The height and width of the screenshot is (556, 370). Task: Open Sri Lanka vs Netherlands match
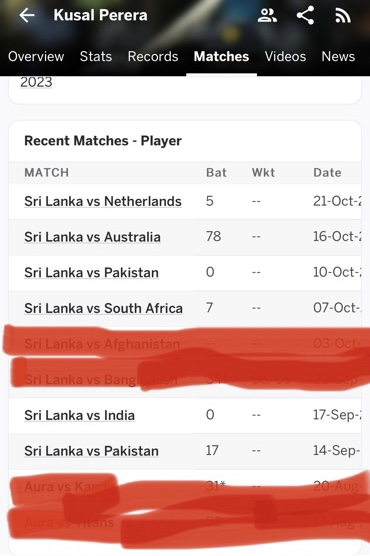[x=103, y=201]
